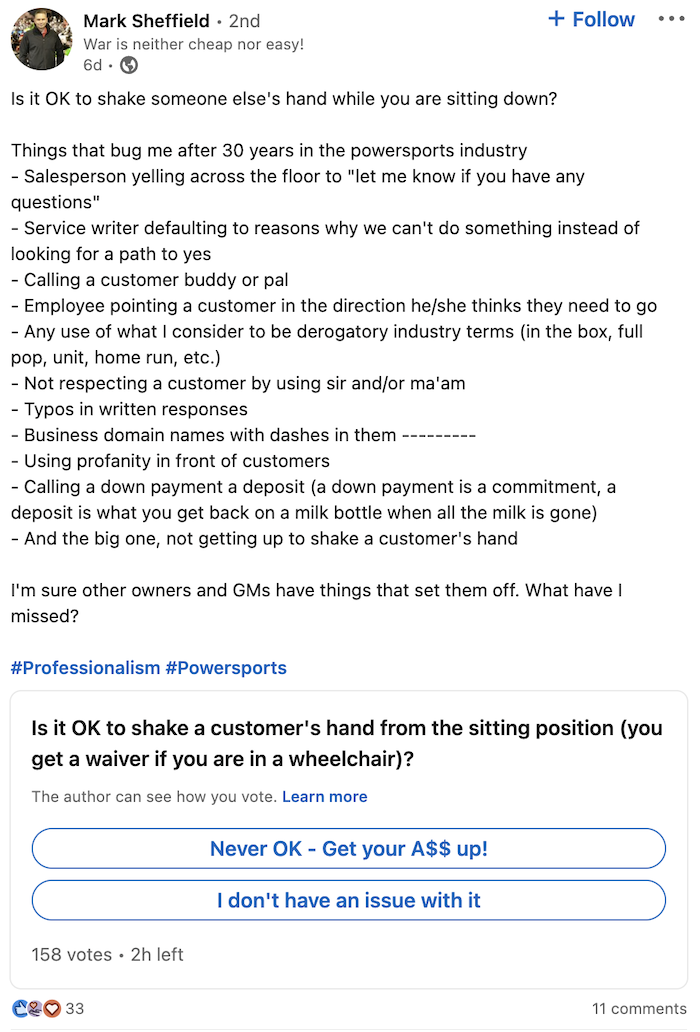Viewport: 700px width, 1032px height.
Task: Click the Mark Sheffield author name
Action: click(147, 21)
